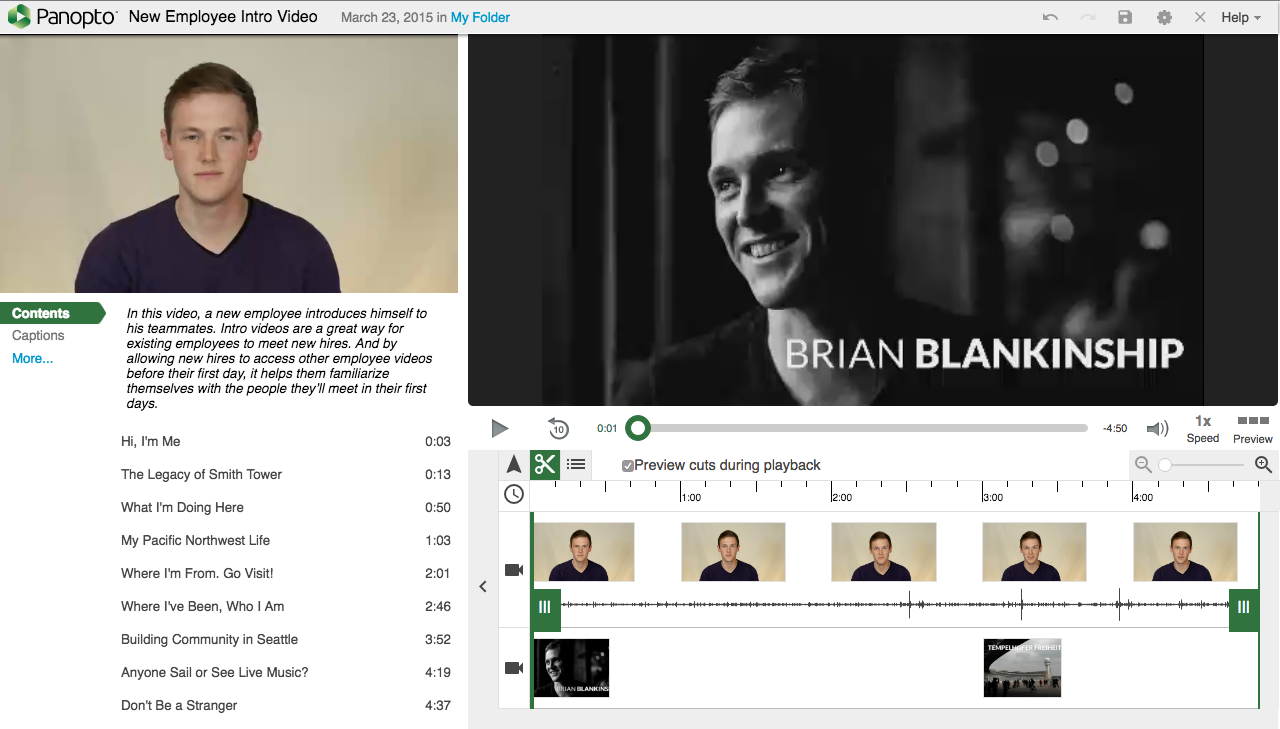Image resolution: width=1280 pixels, height=729 pixels.
Task: Zoom out the timeline
Action: (1143, 465)
